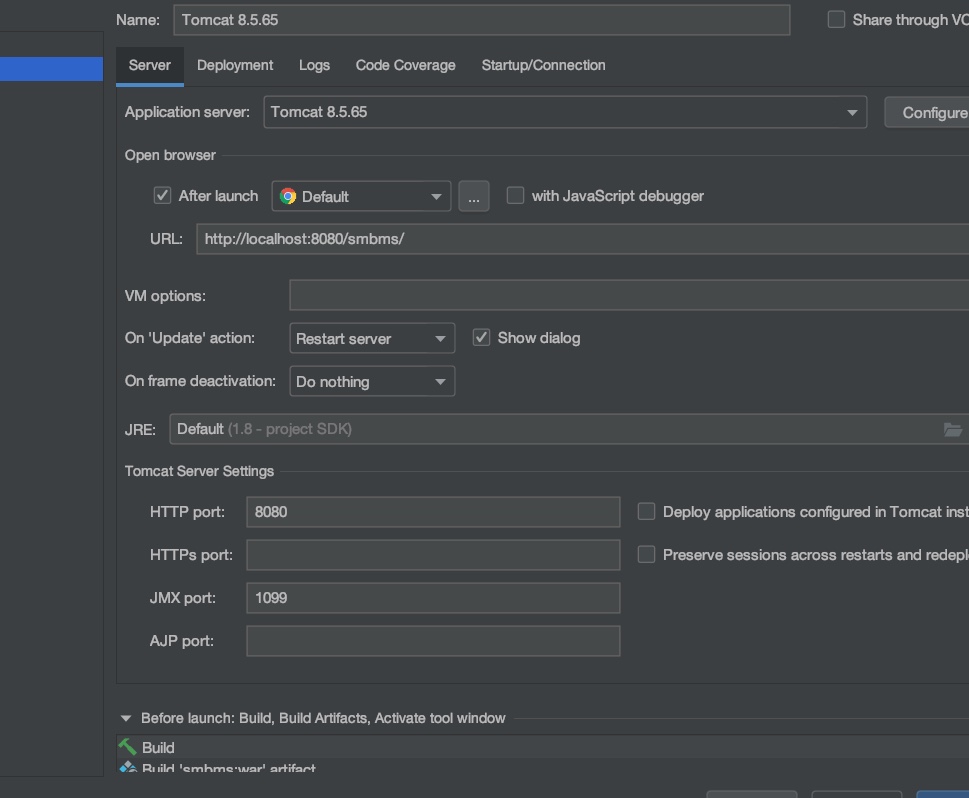
Task: Open the On frame deactivation dropdown
Action: tap(372, 382)
